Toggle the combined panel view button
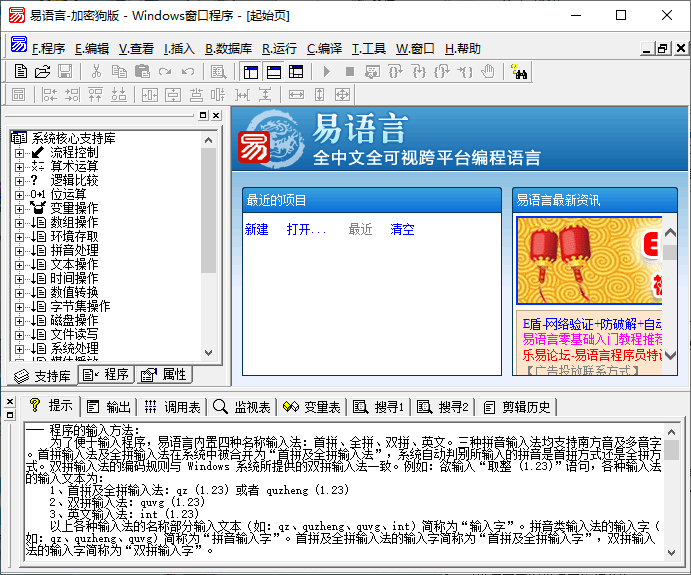 point(296,71)
